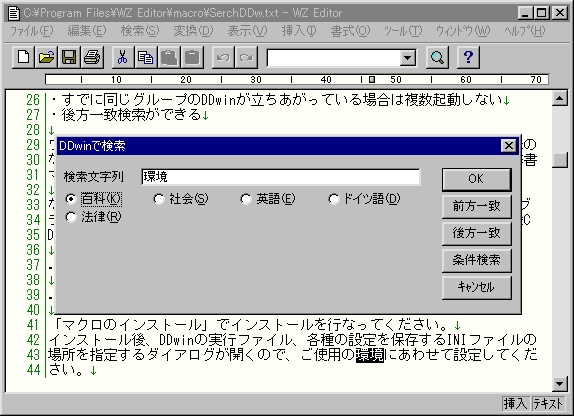Click the second clipboard icon in toolbar

coord(192,57)
